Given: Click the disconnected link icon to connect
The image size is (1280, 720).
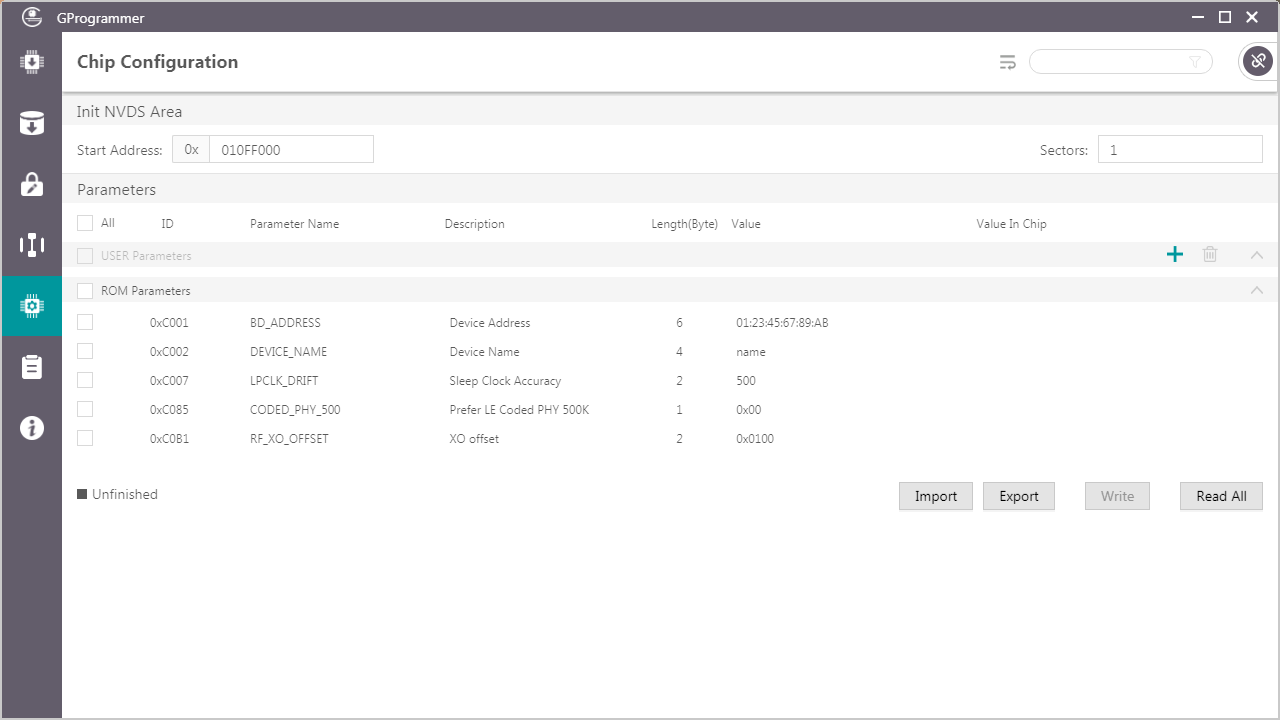Looking at the screenshot, I should (1257, 62).
